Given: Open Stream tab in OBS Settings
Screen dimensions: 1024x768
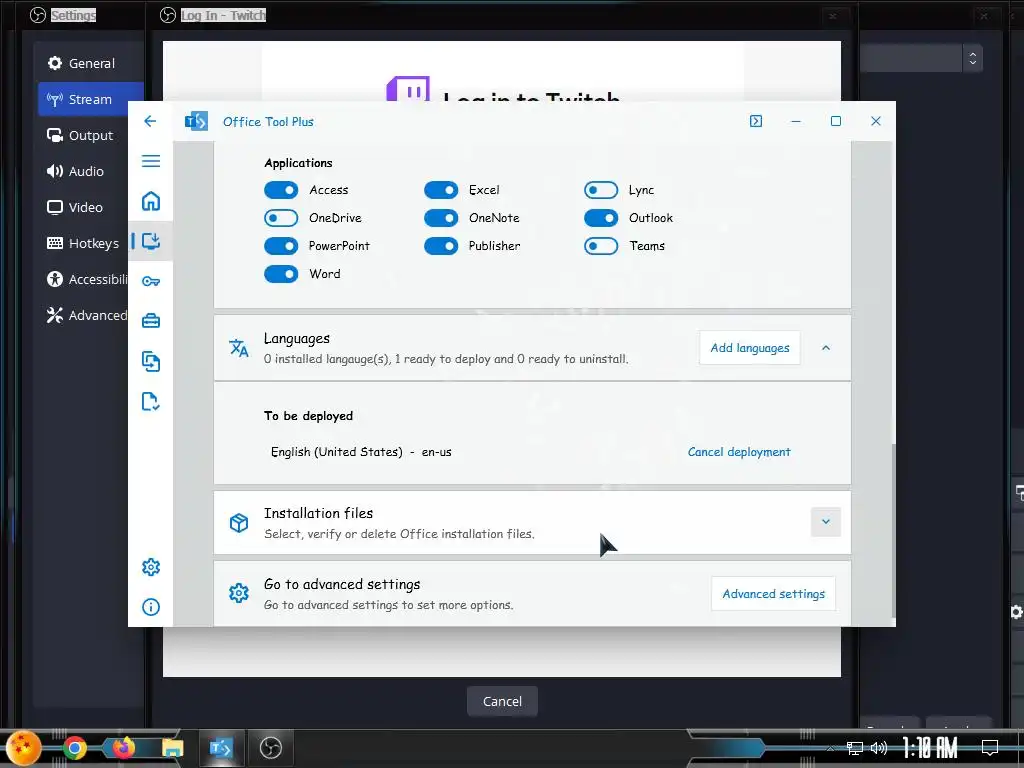Looking at the screenshot, I should tap(91, 99).
